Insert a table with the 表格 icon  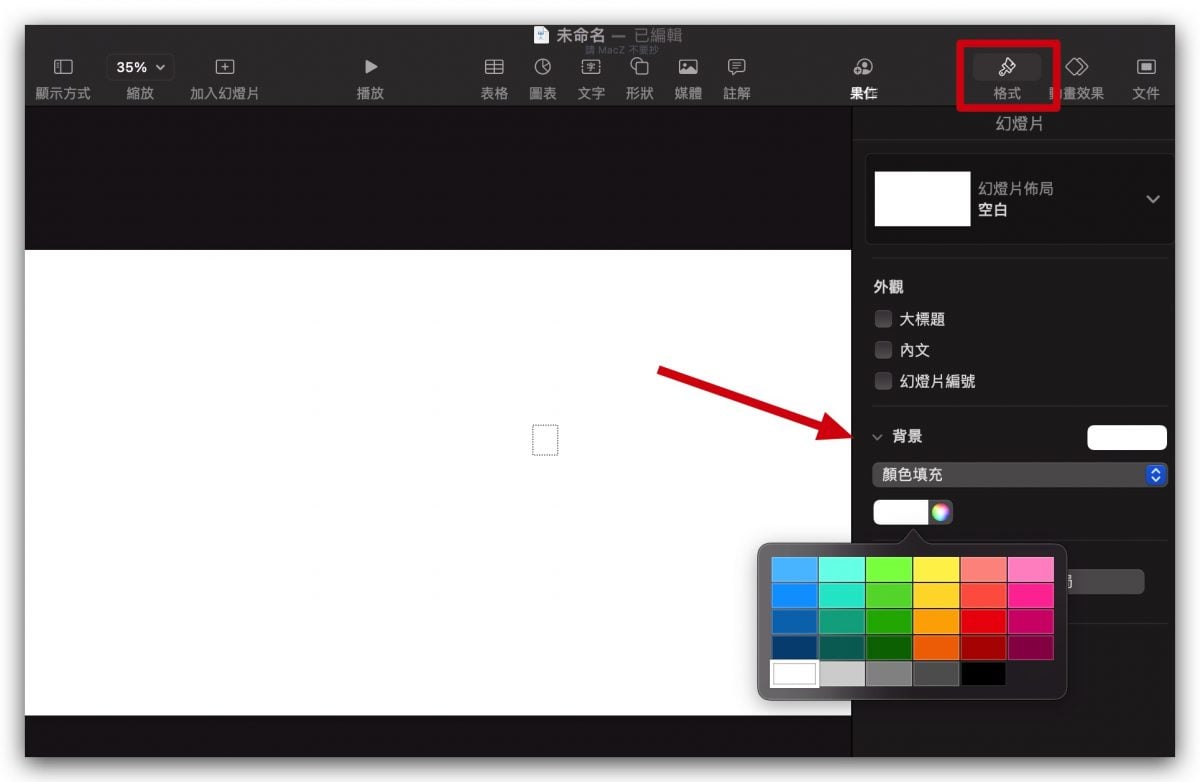(x=494, y=67)
